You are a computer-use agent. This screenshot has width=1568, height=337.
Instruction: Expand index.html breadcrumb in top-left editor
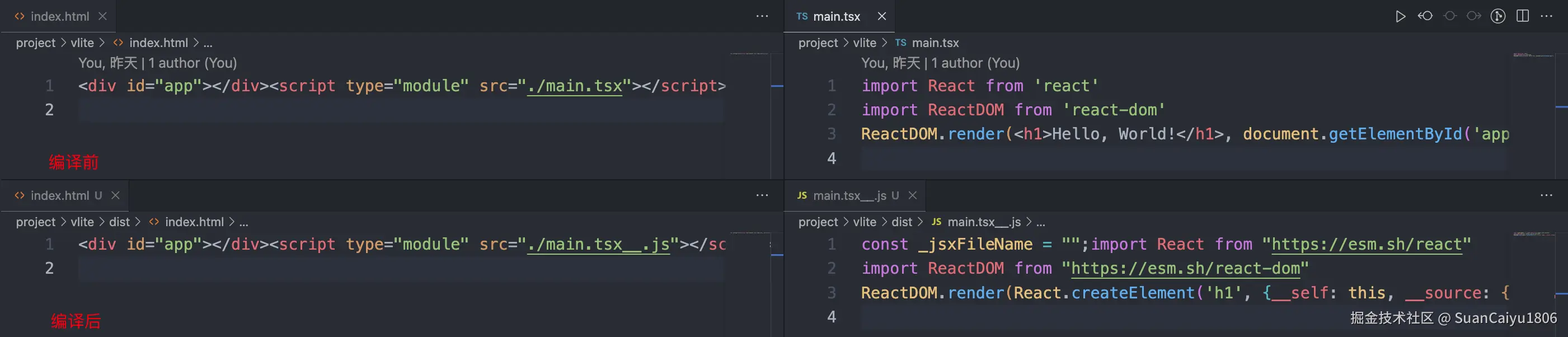click(x=158, y=43)
